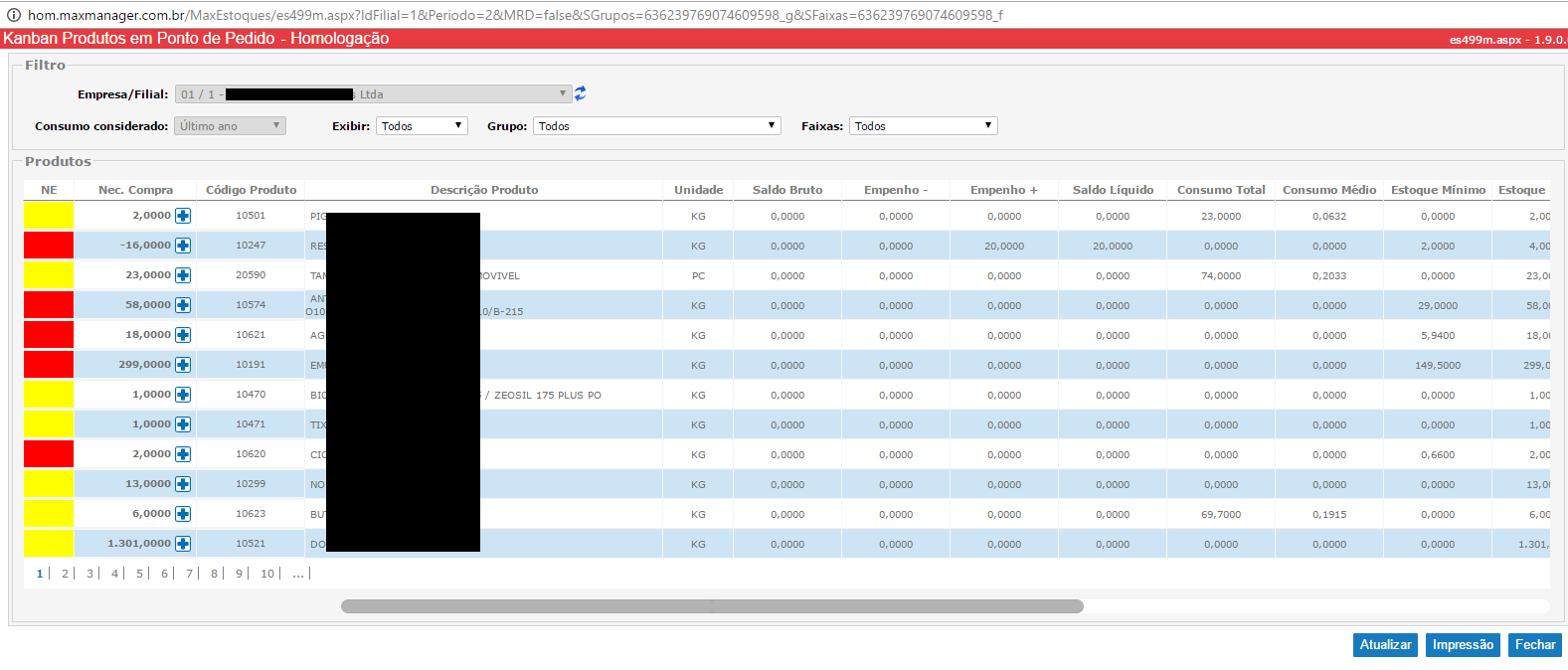
Task: Go to results page 10
Action: coord(267,574)
